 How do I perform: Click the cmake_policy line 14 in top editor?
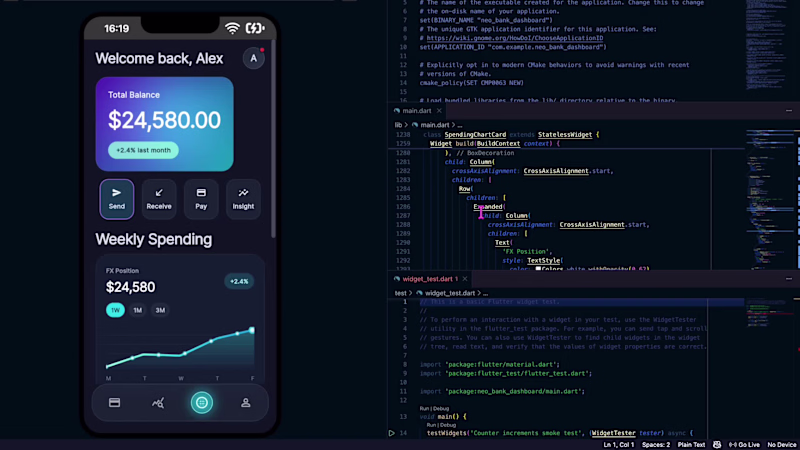click(471, 83)
